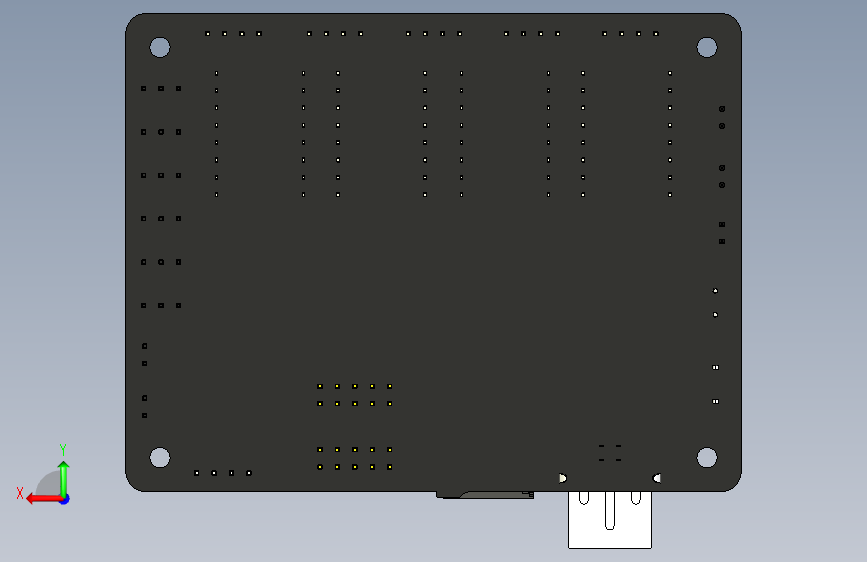Click the red X label of the triad

pos(20,493)
